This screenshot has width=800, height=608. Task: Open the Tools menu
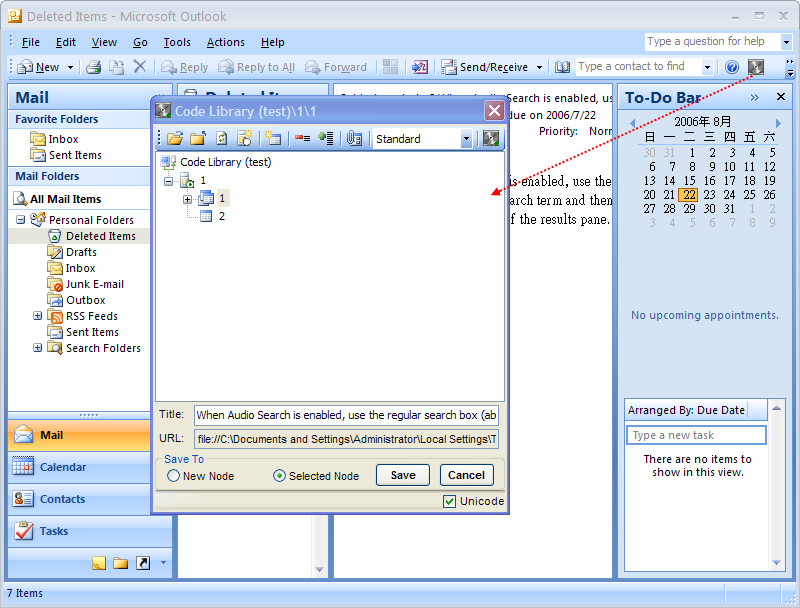pos(177,42)
